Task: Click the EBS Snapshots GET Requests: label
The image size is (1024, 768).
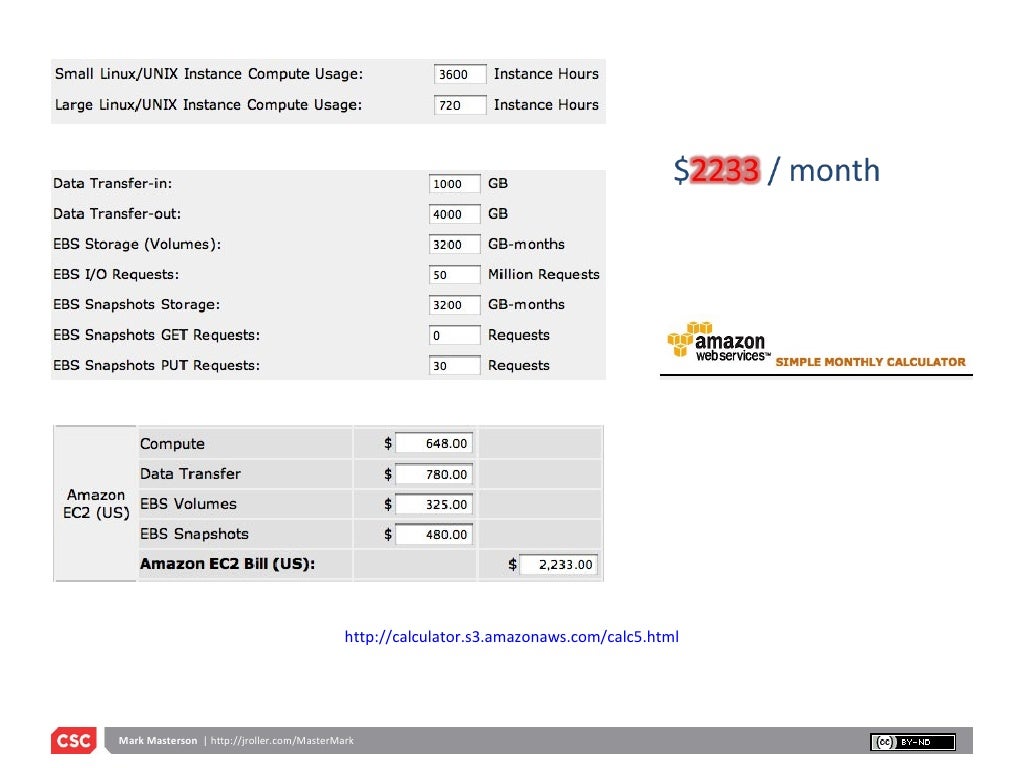Action: 156,336
